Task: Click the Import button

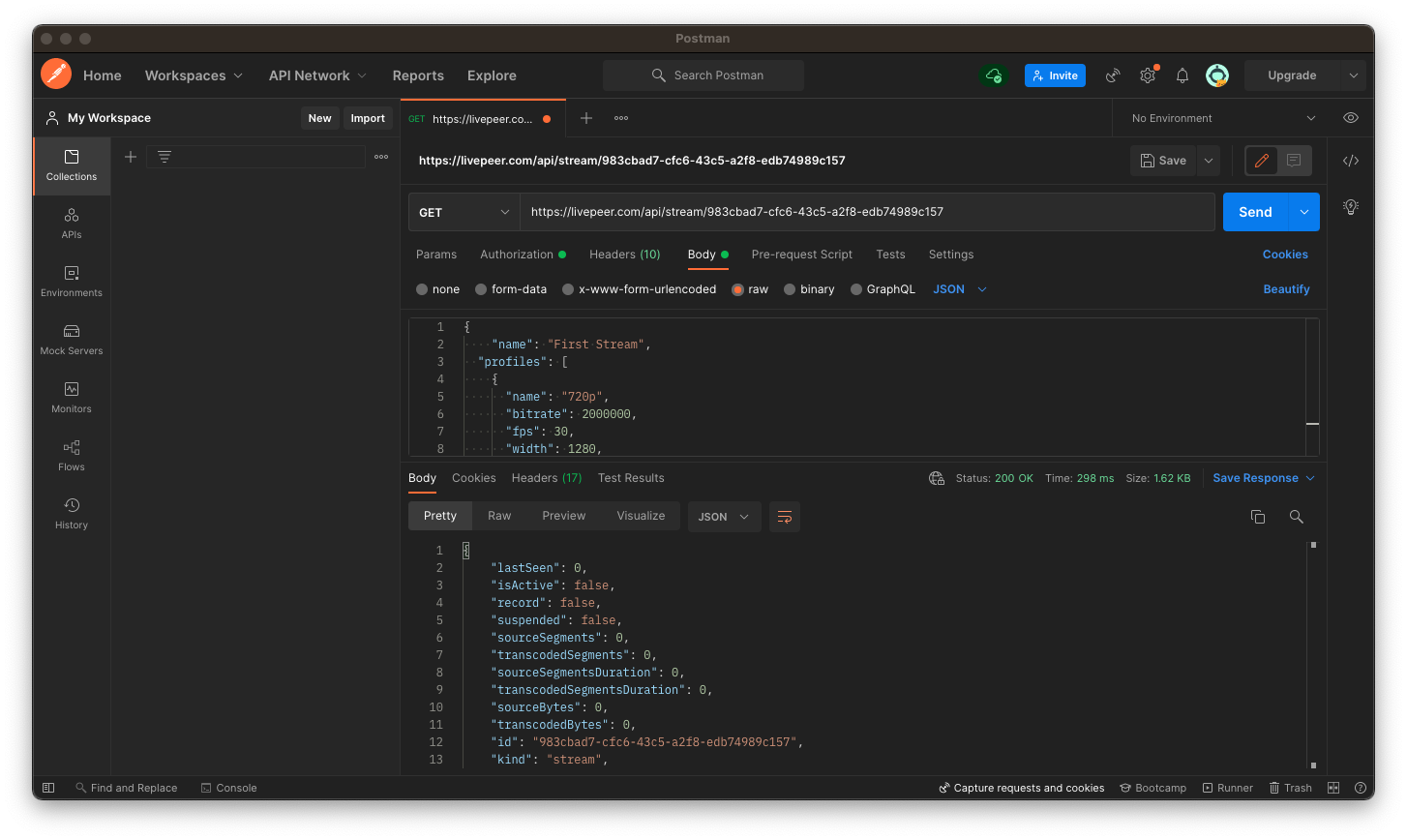Action: [x=368, y=118]
